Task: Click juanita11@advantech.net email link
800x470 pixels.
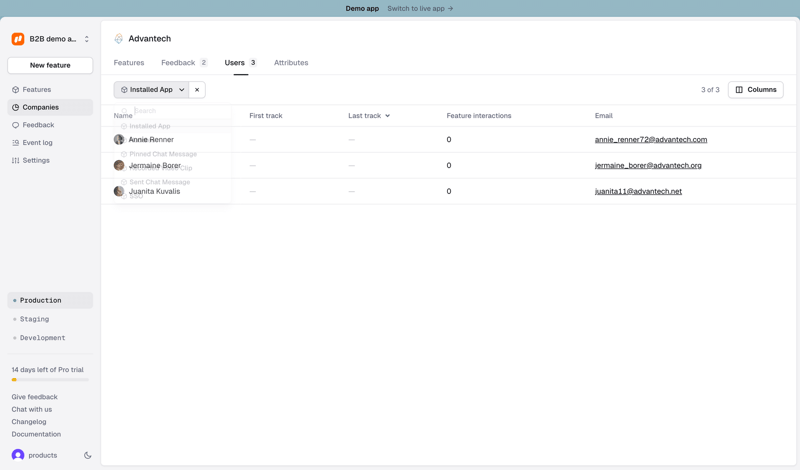Action: (638, 191)
